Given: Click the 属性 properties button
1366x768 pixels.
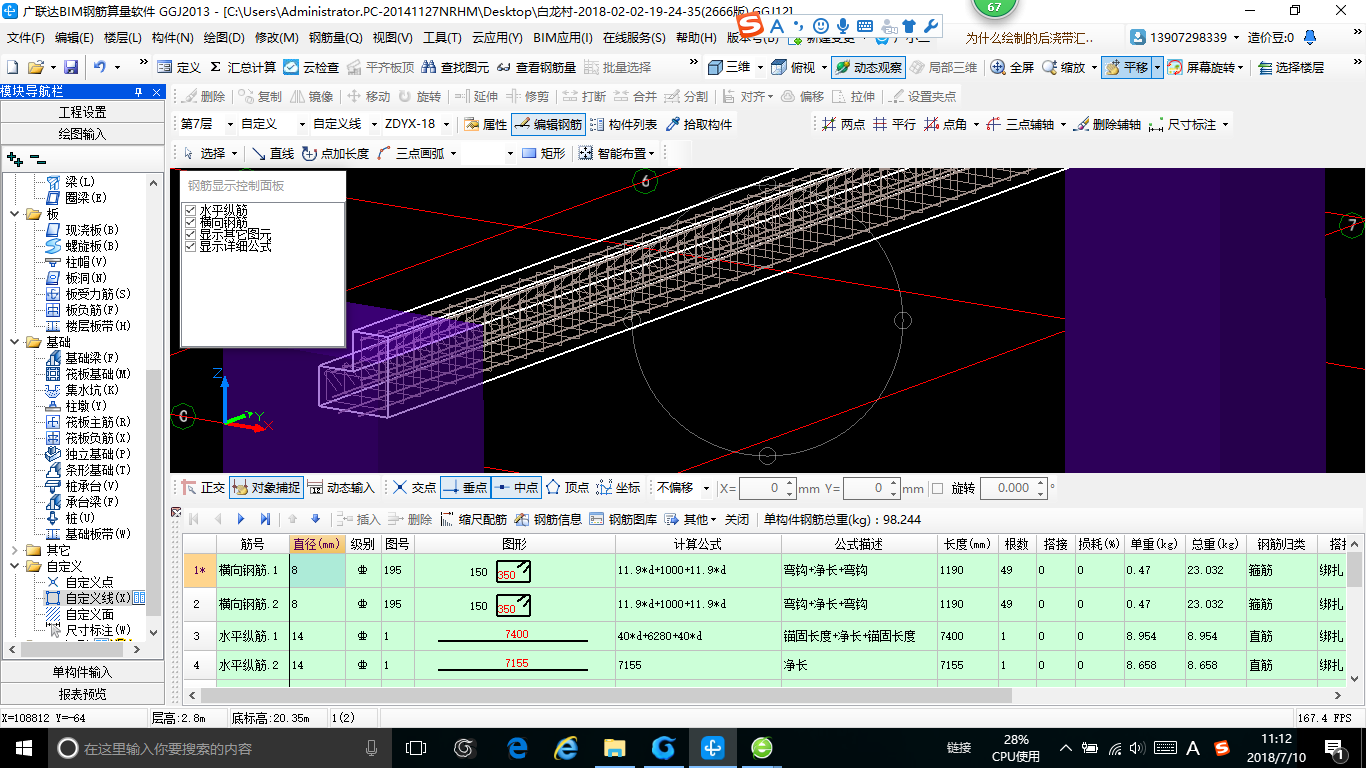Looking at the screenshot, I should 486,125.
